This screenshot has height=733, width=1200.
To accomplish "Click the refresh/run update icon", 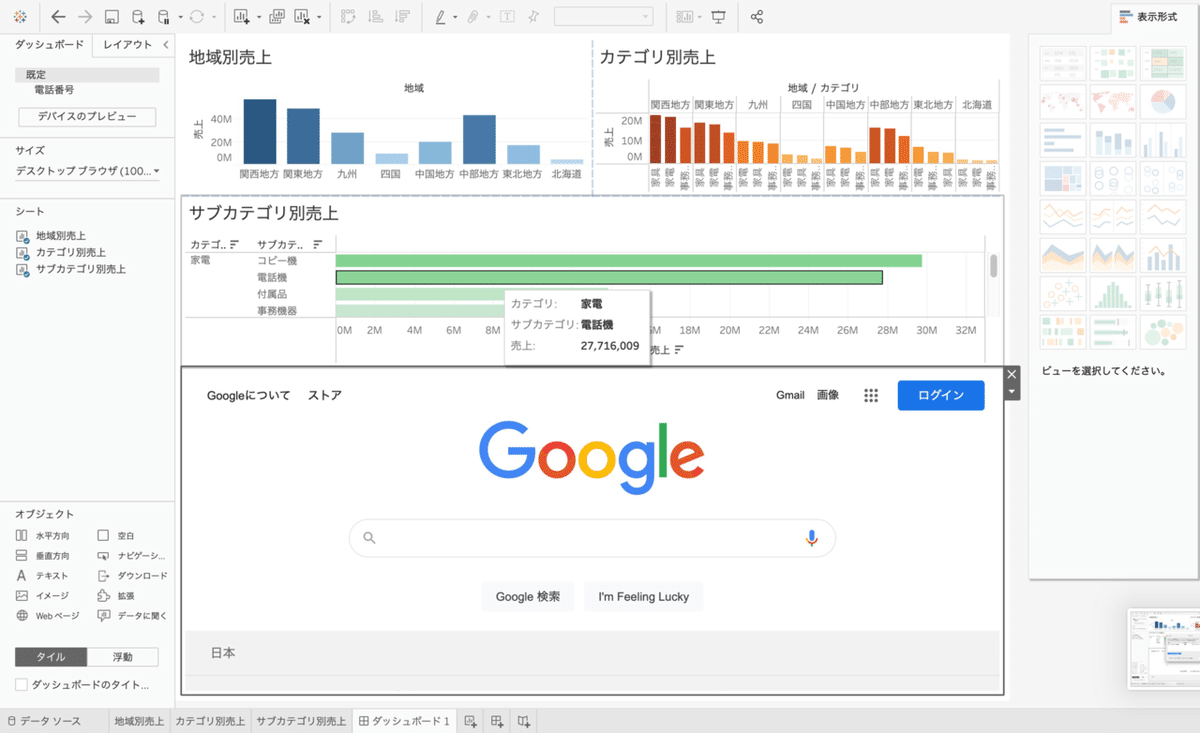I will tap(197, 17).
